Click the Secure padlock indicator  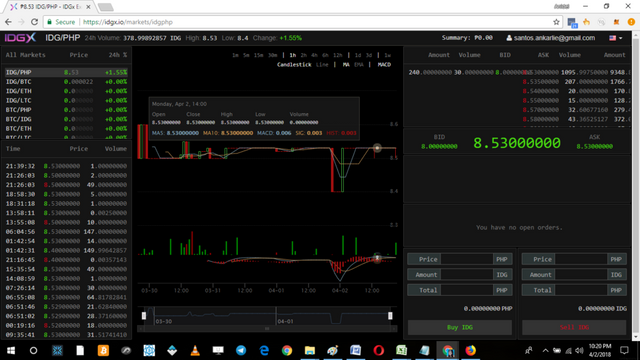coord(61,22)
